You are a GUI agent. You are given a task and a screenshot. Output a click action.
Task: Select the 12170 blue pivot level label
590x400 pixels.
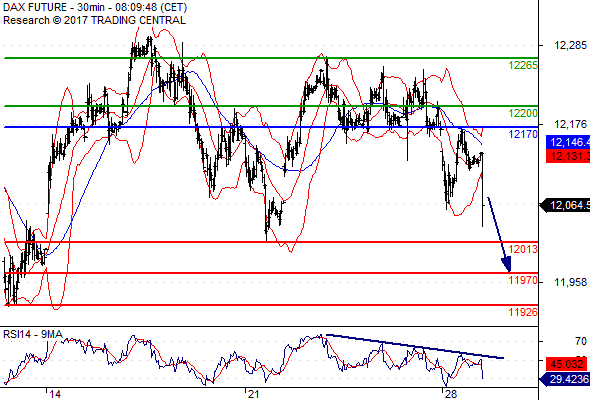pos(523,134)
